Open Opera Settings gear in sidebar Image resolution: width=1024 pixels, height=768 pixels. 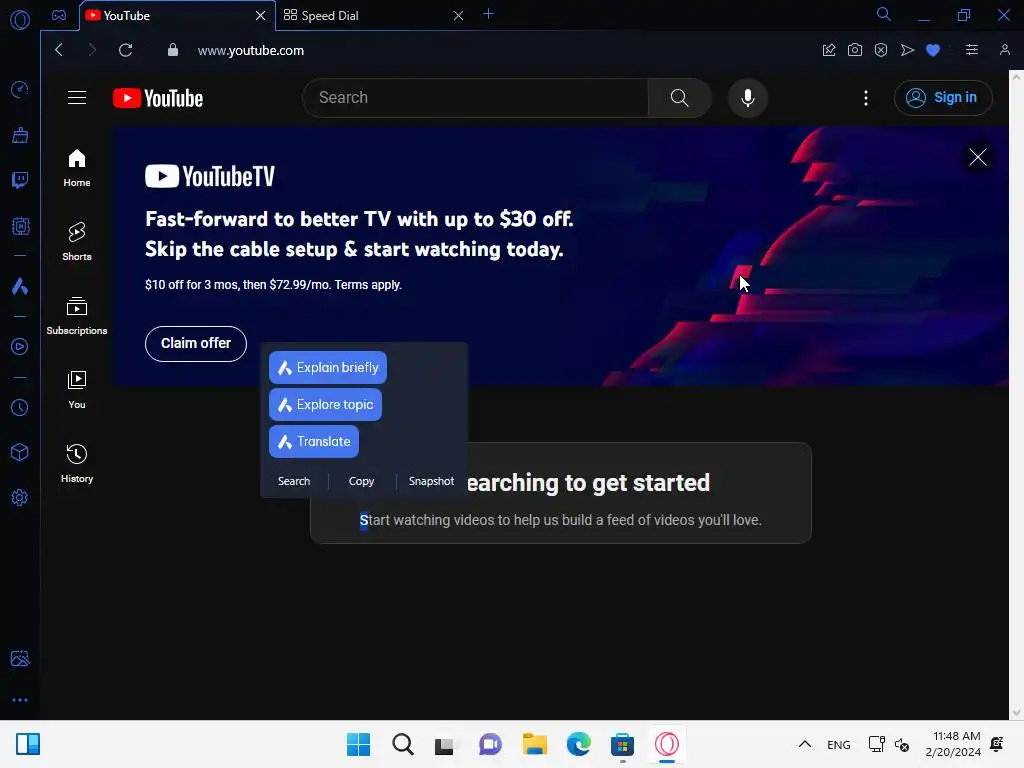[20, 498]
